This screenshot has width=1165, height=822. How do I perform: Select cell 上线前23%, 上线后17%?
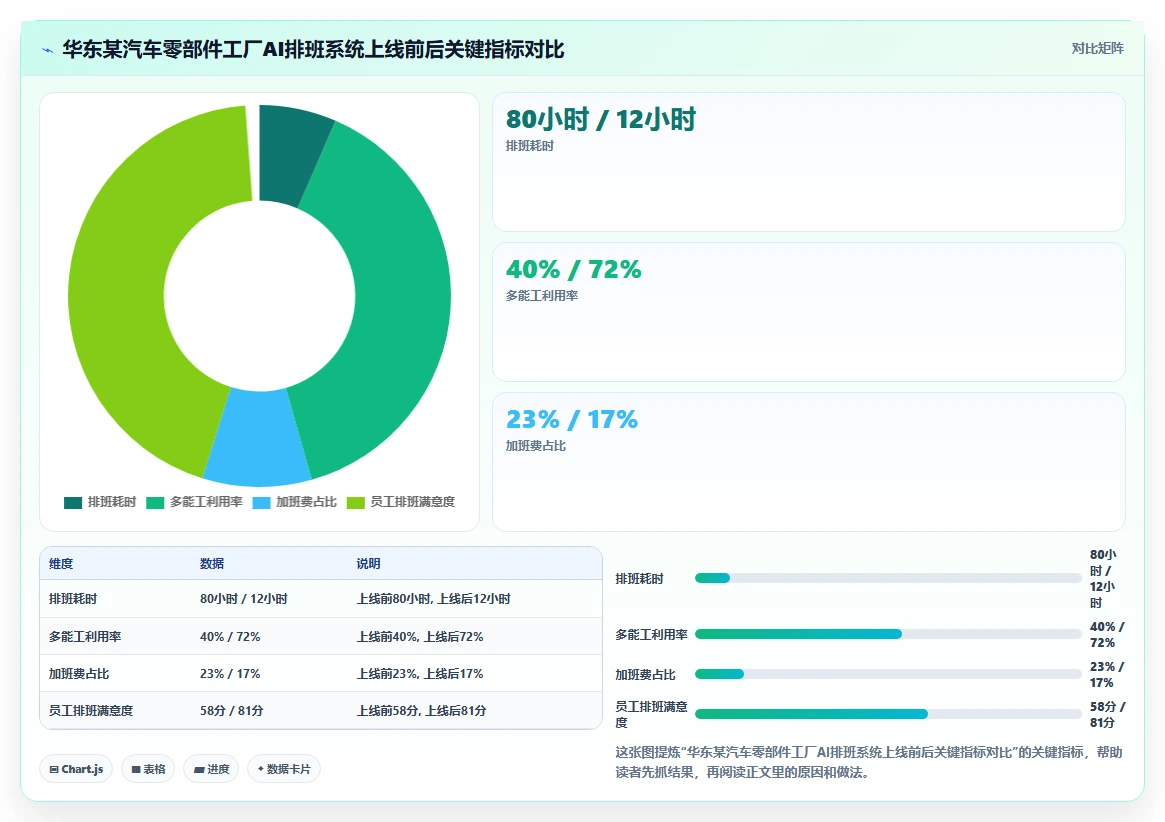pyautogui.click(x=420, y=673)
